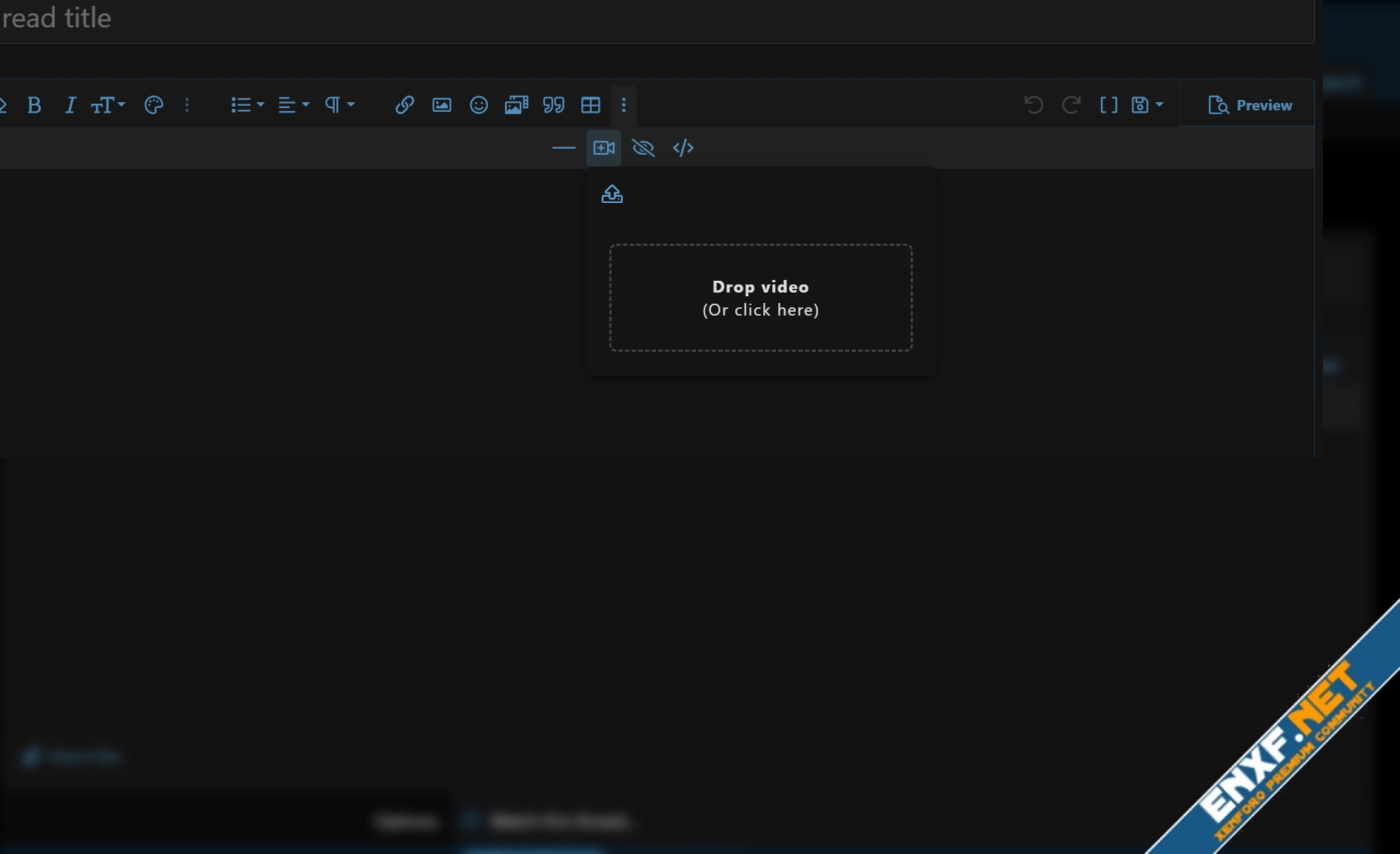The width and height of the screenshot is (1400, 854).
Task: Click the insert image icon
Action: (441, 105)
